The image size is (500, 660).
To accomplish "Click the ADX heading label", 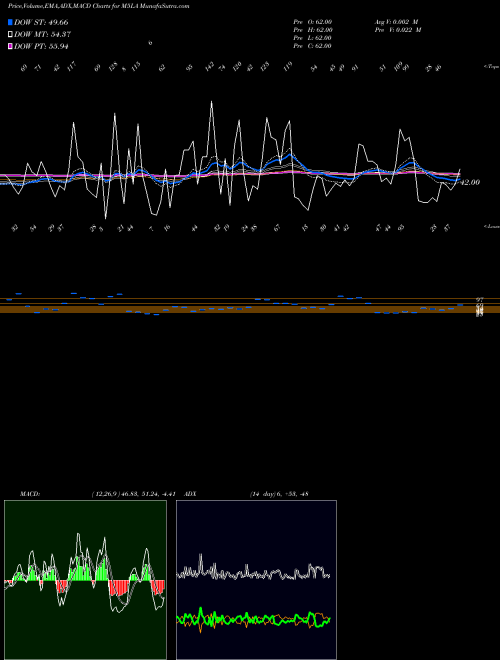I will pos(191,494).
